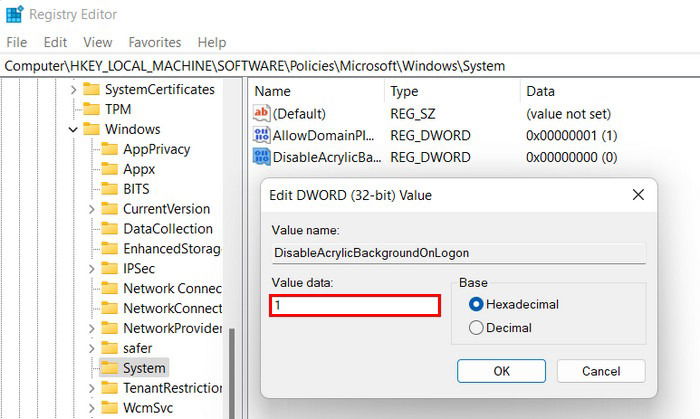Click the System folder icon
The height and width of the screenshot is (419, 700).
(109, 368)
